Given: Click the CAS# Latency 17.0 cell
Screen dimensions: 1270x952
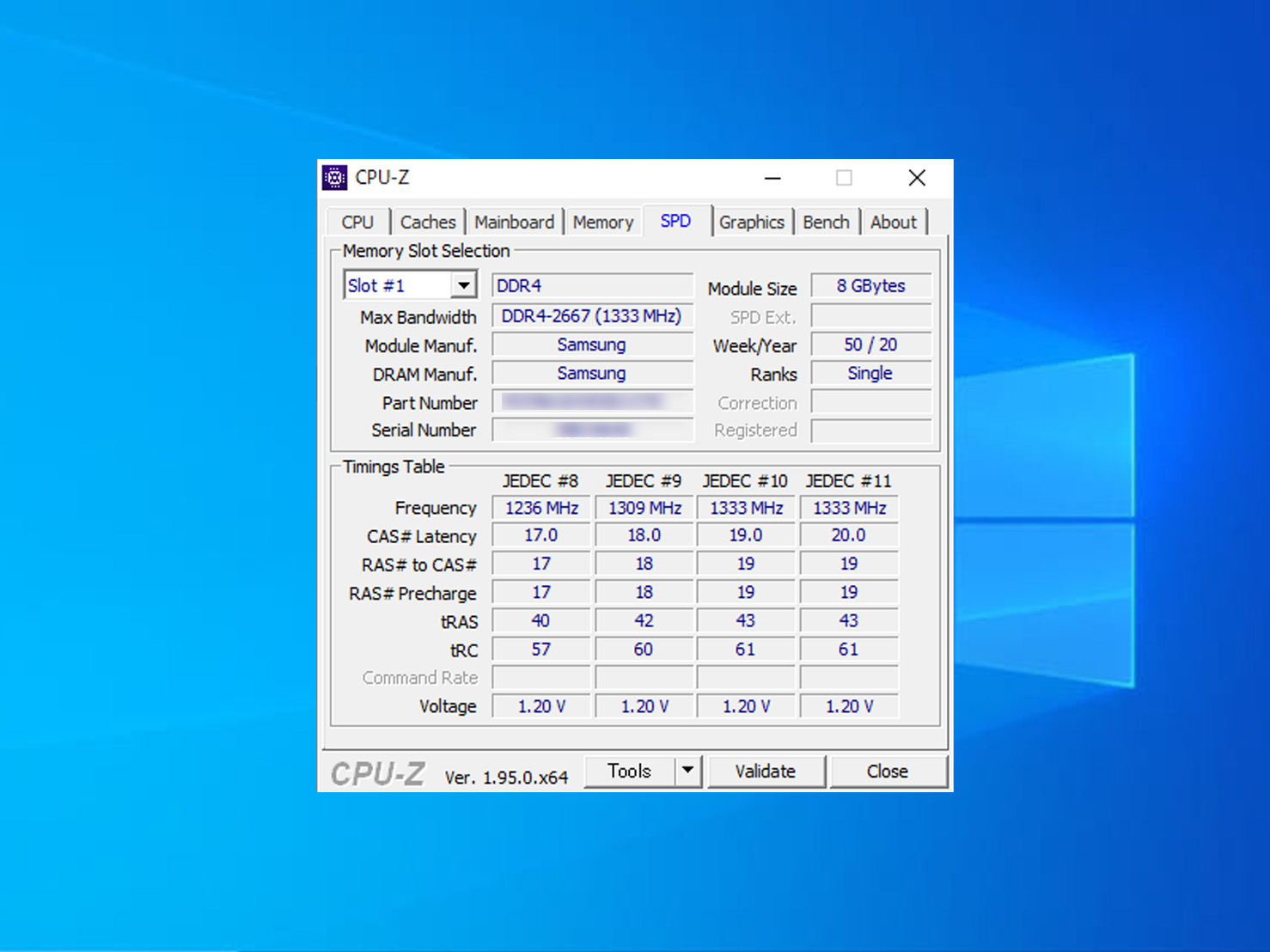Looking at the screenshot, I should (x=541, y=535).
